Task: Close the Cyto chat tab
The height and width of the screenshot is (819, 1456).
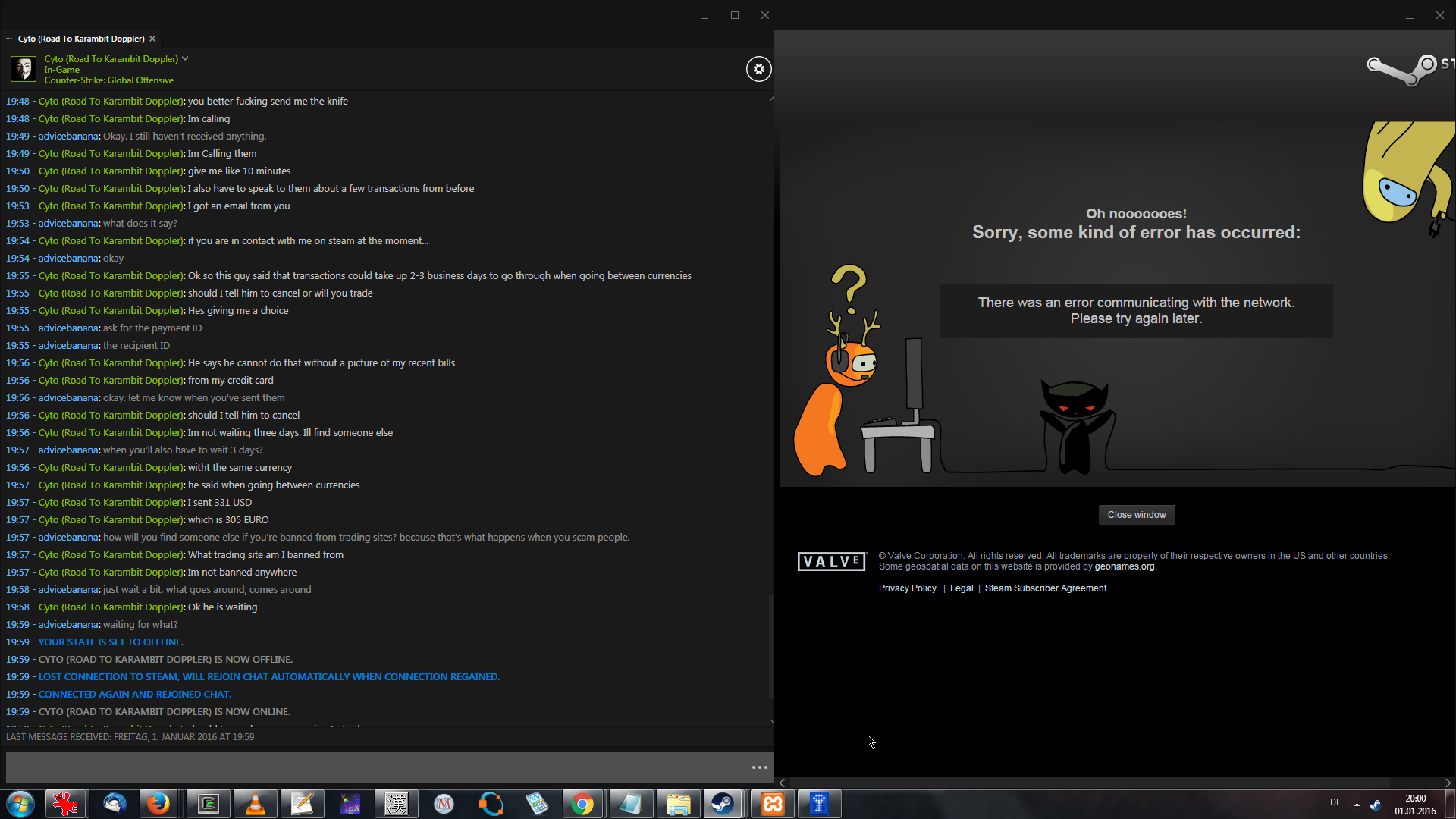Action: [152, 39]
